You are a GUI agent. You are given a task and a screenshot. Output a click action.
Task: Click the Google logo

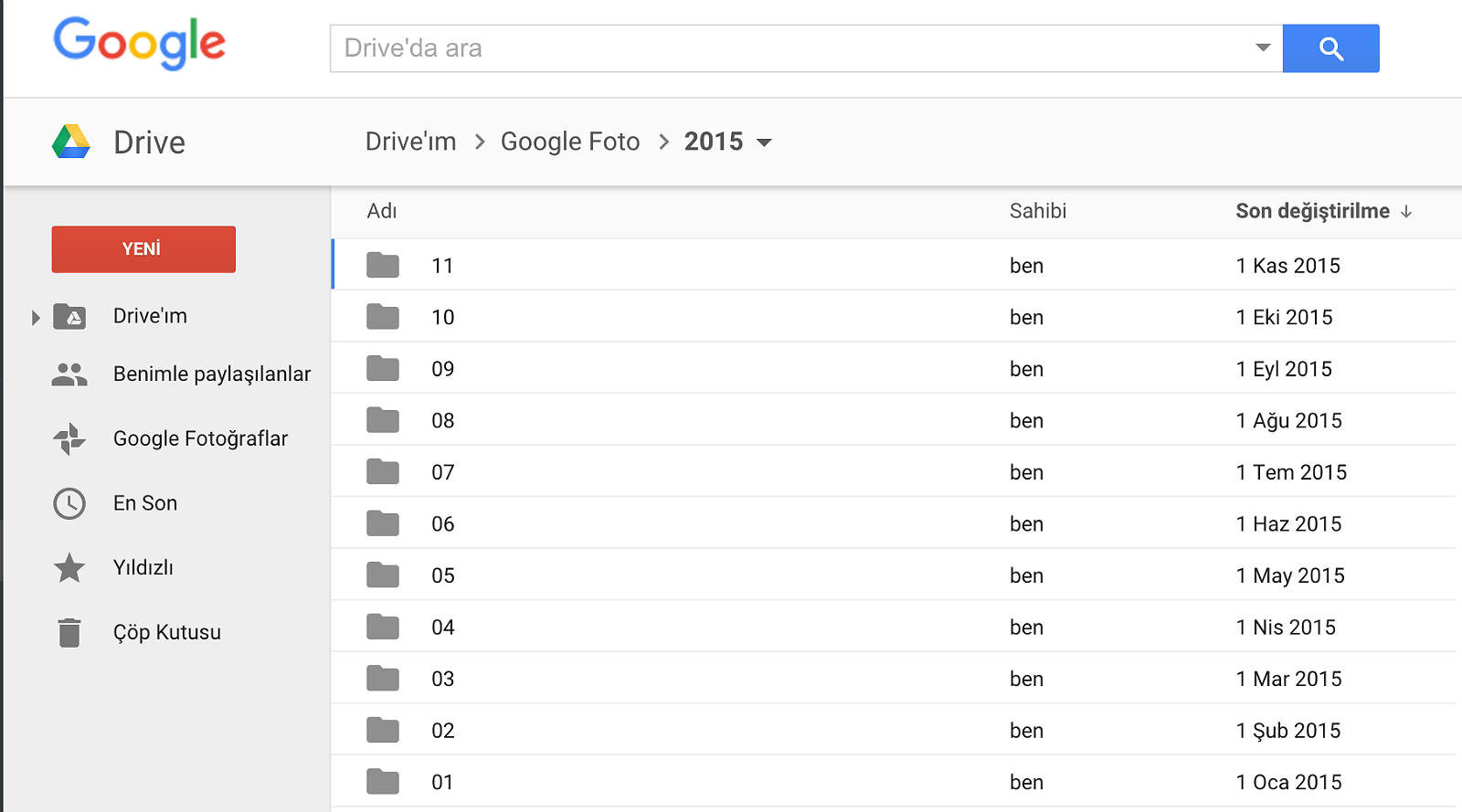point(139,43)
